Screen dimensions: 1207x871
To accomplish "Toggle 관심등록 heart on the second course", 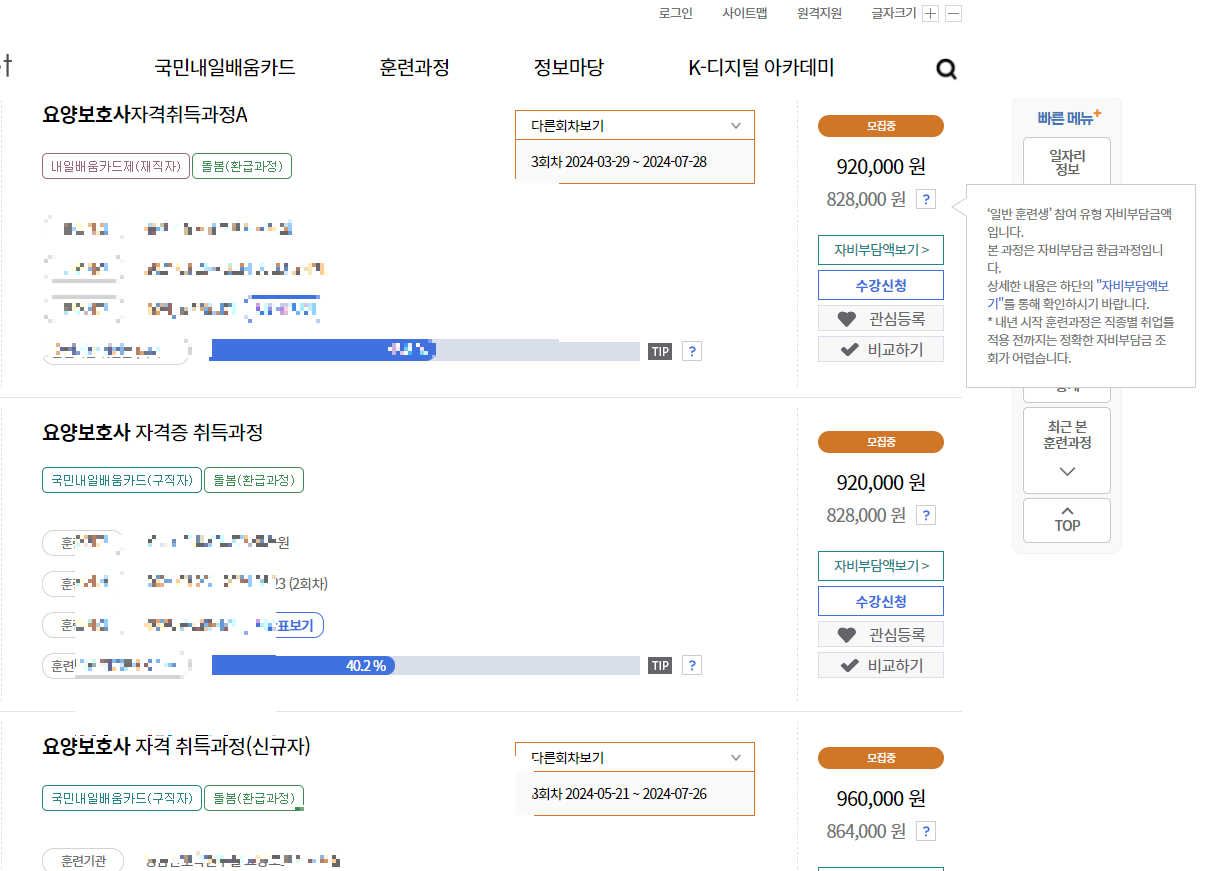I will (x=880, y=633).
